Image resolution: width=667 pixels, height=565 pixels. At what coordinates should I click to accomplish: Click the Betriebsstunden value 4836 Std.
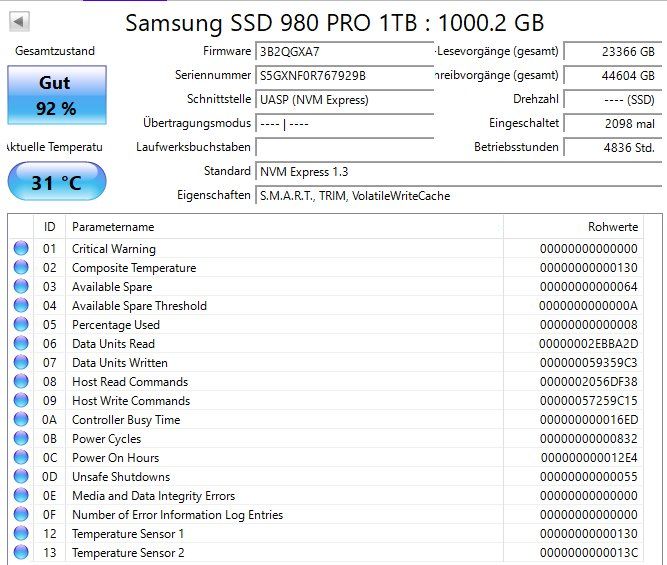coord(613,148)
